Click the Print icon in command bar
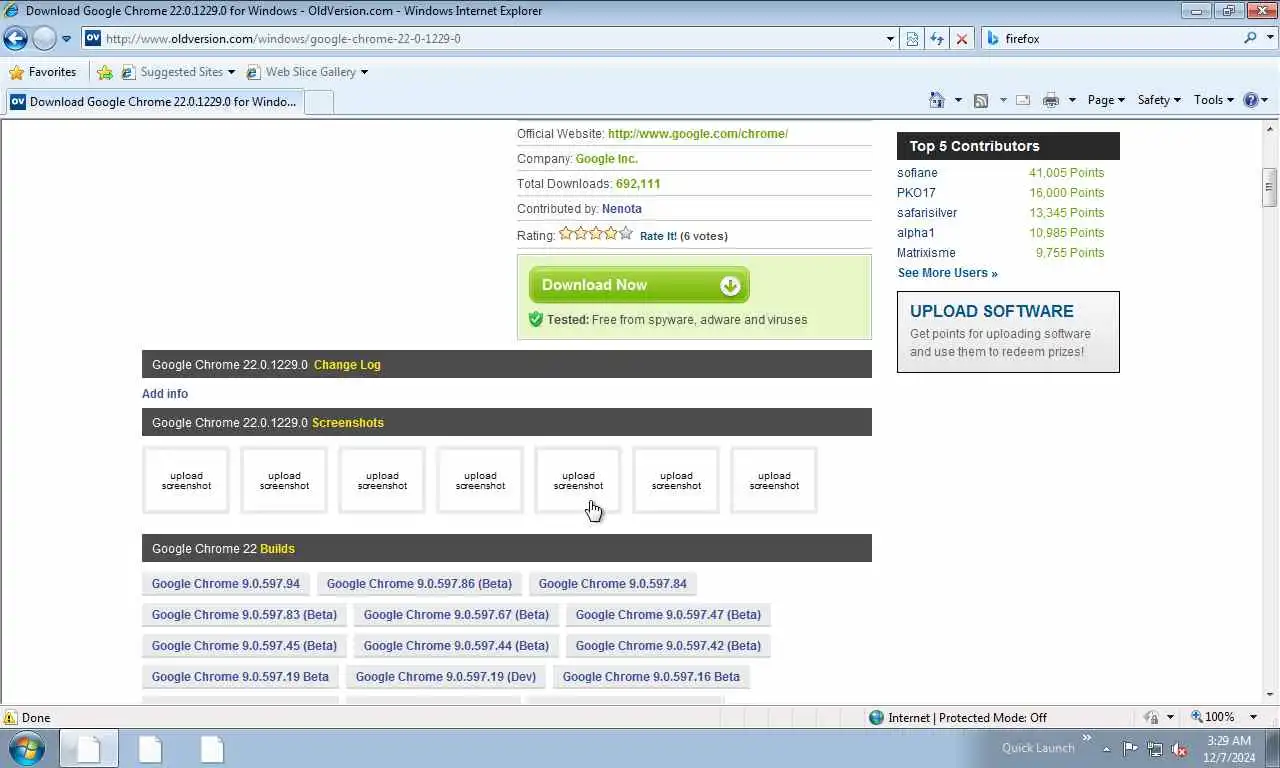The height and width of the screenshot is (768, 1280). [x=1050, y=100]
